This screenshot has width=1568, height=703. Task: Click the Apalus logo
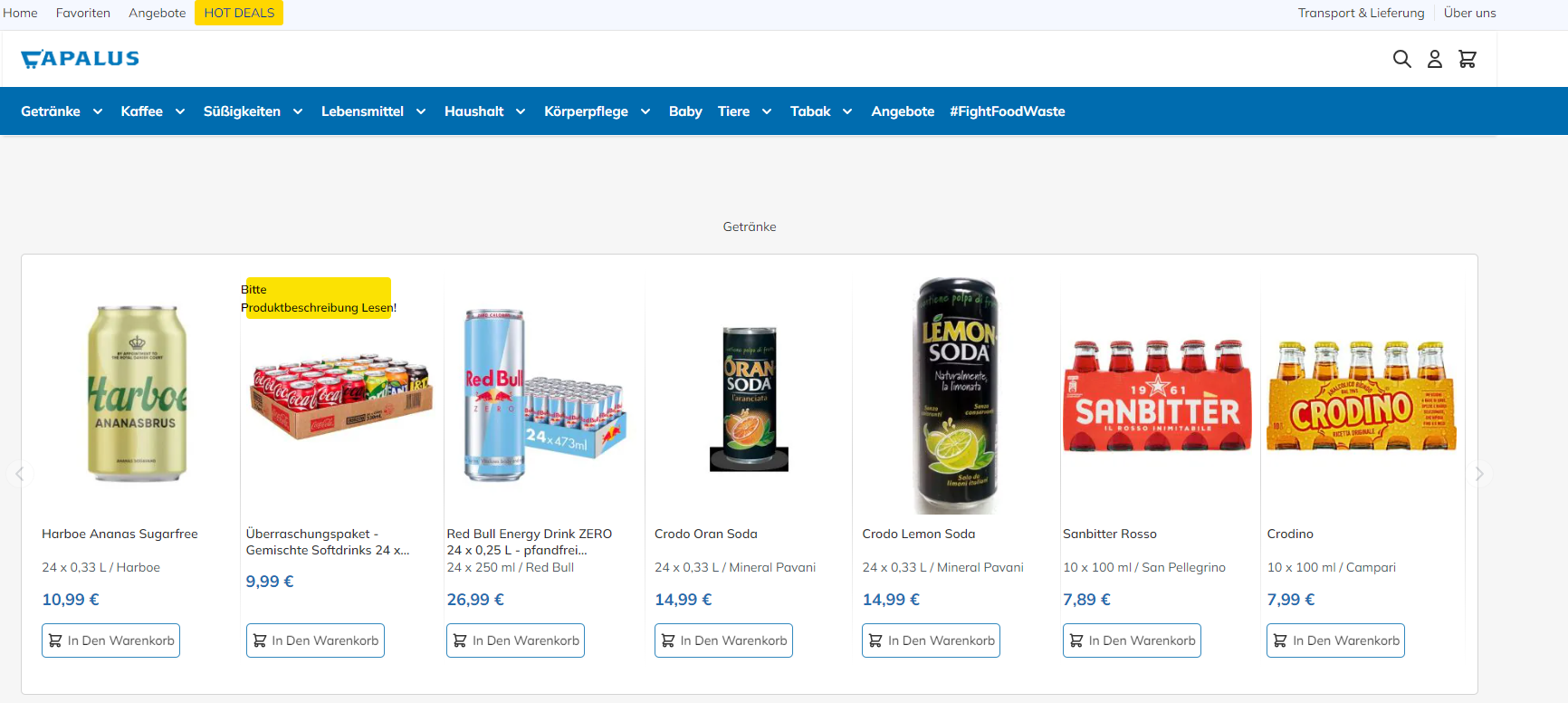pos(81,59)
